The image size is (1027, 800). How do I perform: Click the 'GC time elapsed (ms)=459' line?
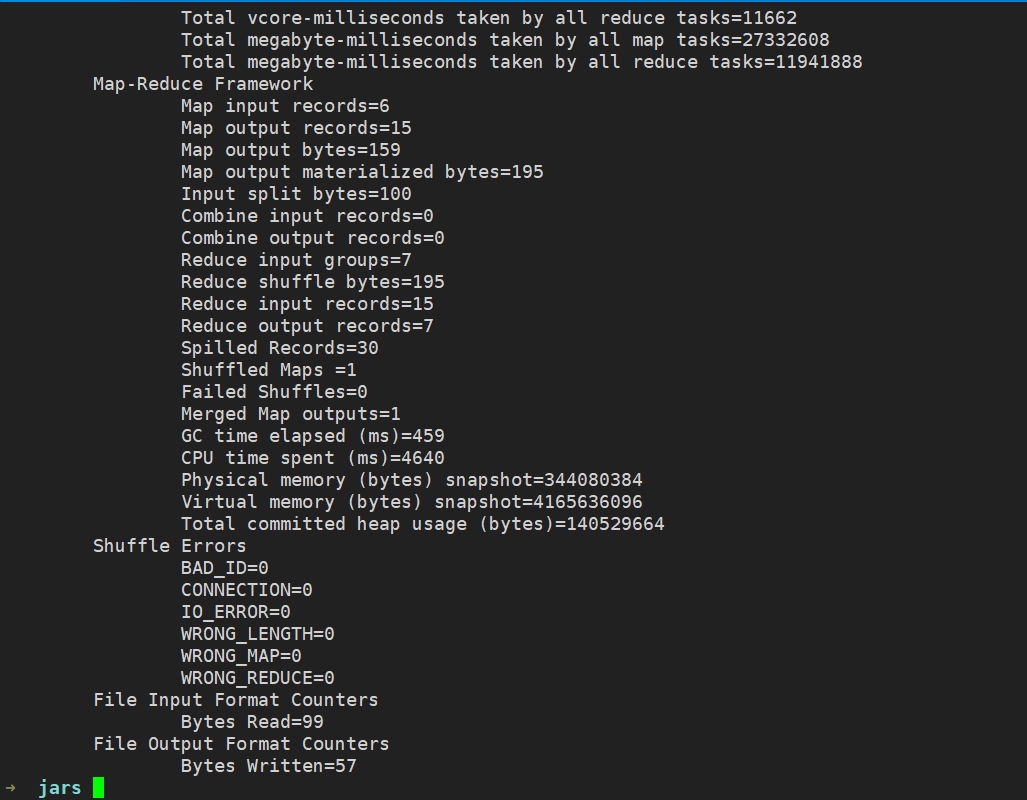312,436
